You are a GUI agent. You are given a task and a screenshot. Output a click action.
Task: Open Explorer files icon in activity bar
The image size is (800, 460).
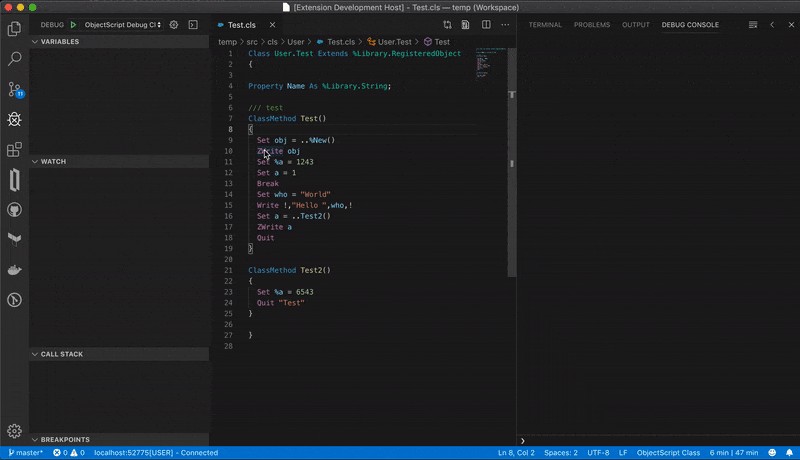tap(15, 29)
